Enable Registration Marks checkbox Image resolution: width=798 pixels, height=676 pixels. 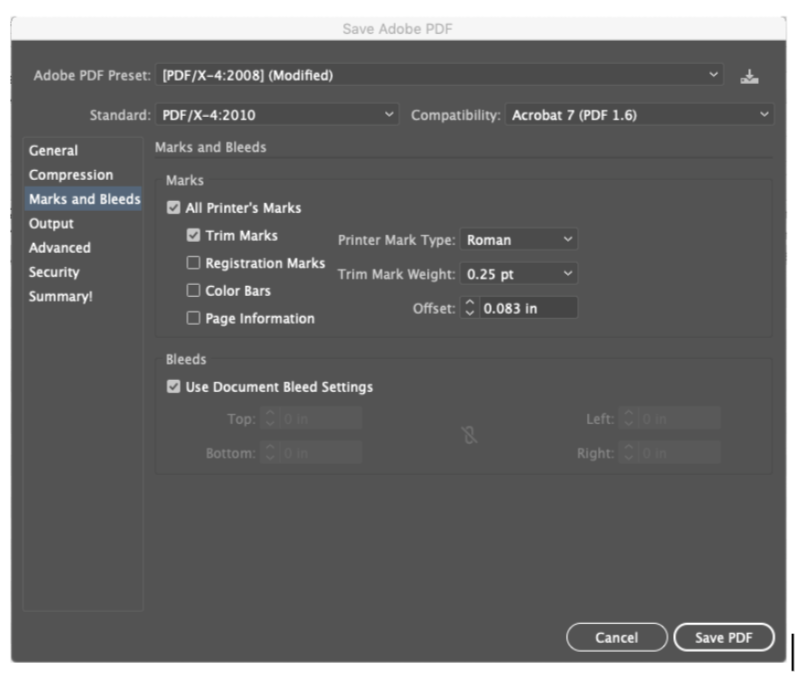[193, 263]
